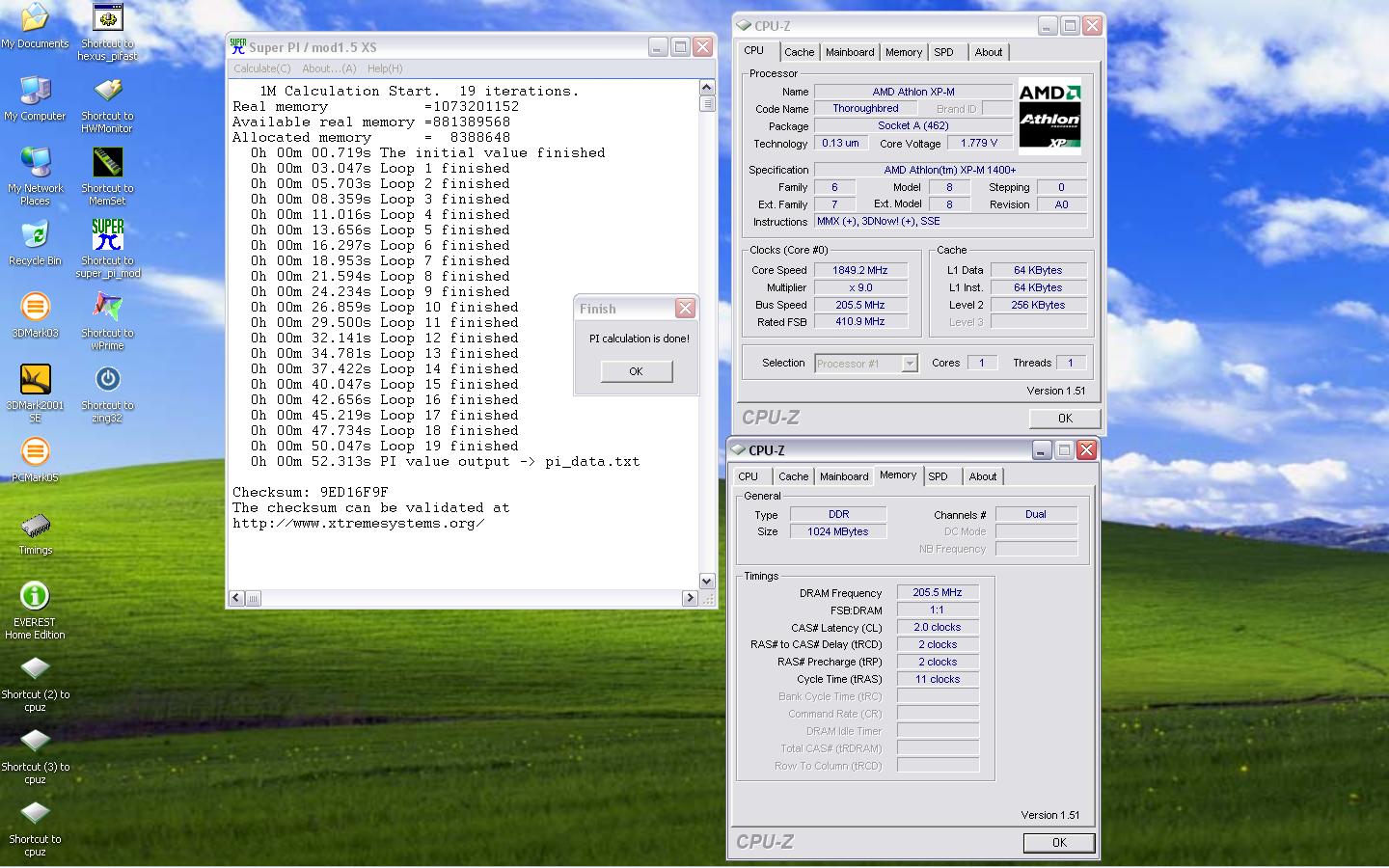Click the Multiplier x 9.0 value

860,287
